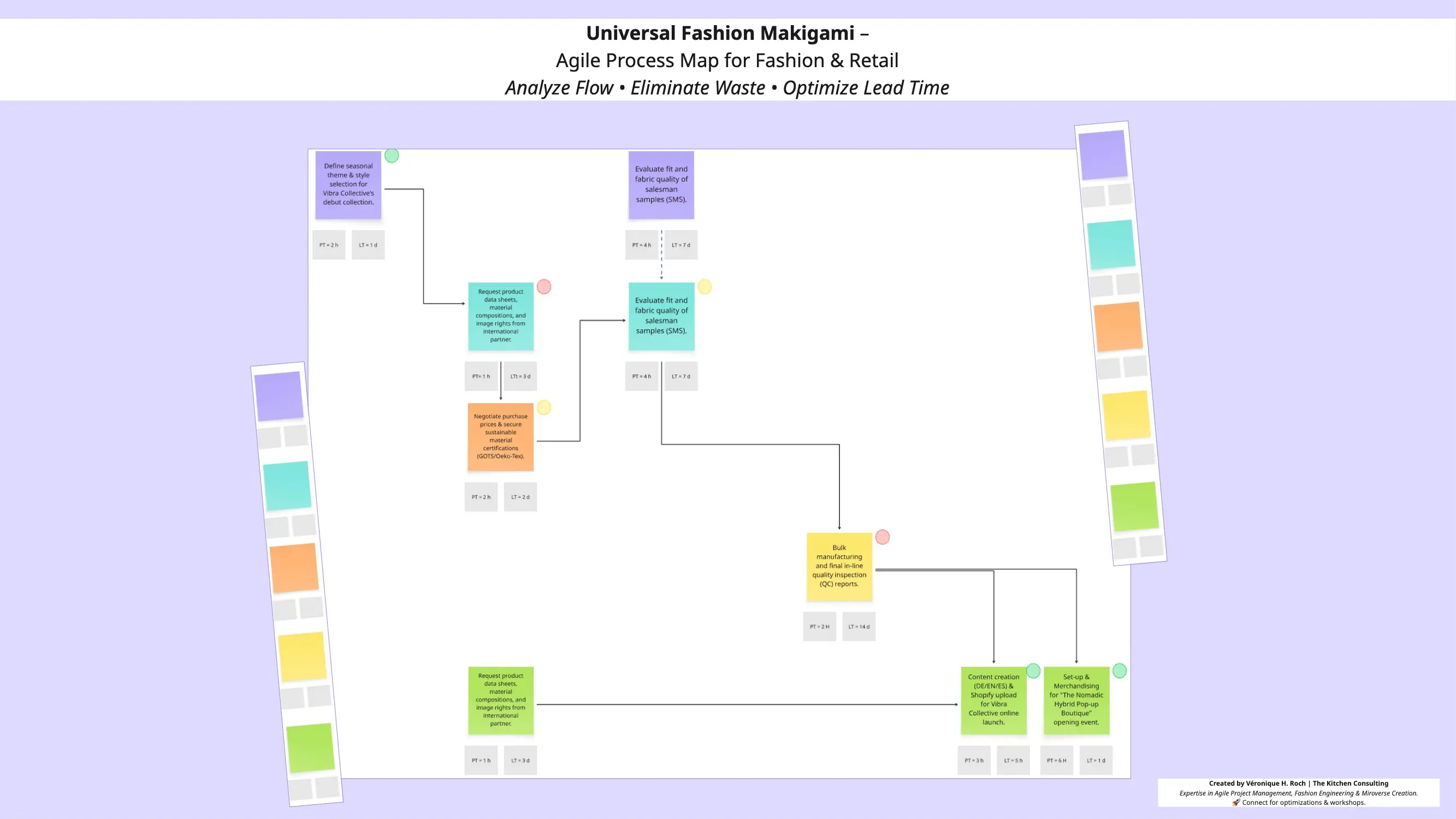The height and width of the screenshot is (819, 1456).
Task: Select the green Content creation Shopify upload note
Action: (x=993, y=700)
